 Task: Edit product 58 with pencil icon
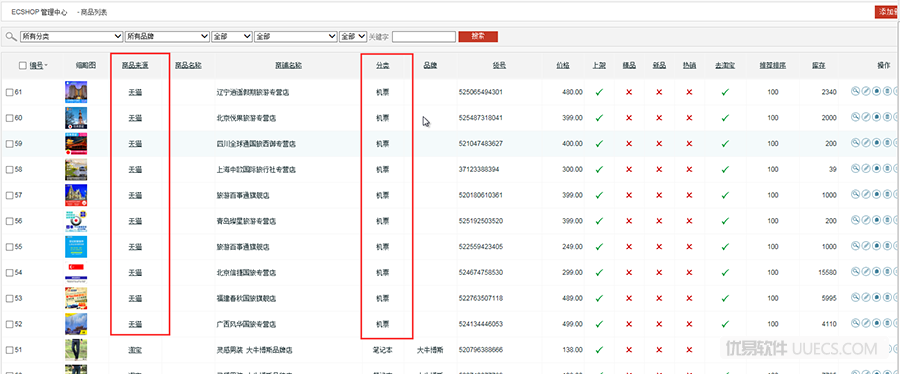tap(866, 169)
